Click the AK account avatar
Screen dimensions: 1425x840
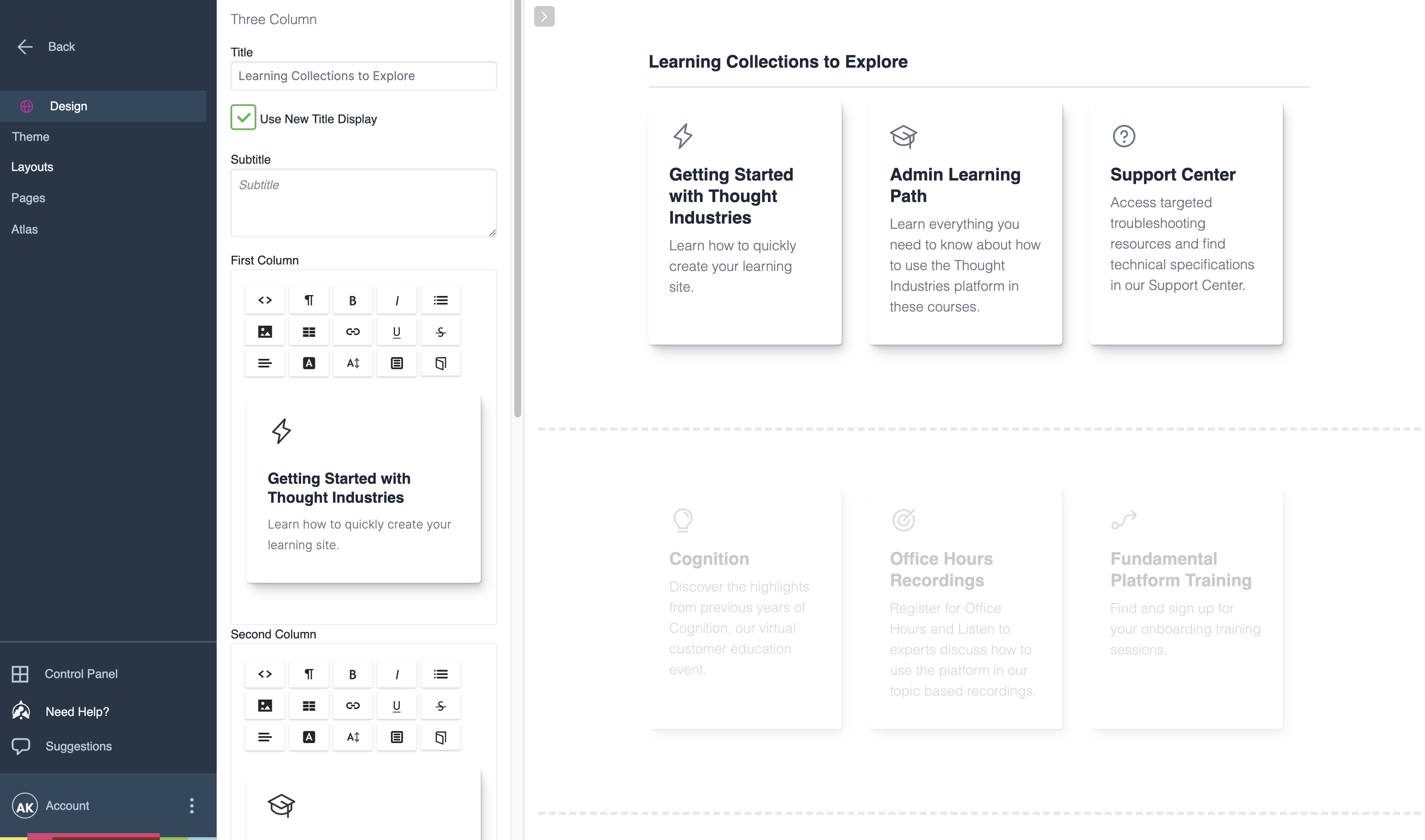point(25,806)
